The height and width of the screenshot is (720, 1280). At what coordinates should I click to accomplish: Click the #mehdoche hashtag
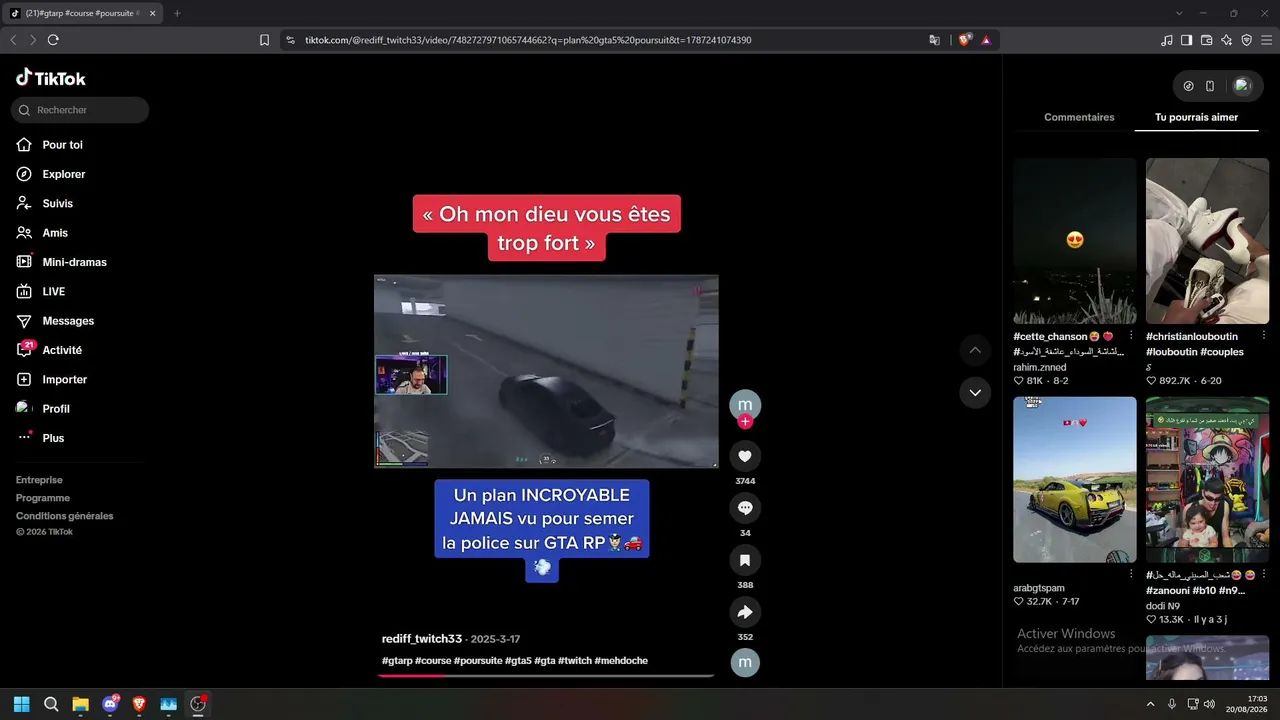pos(621,661)
